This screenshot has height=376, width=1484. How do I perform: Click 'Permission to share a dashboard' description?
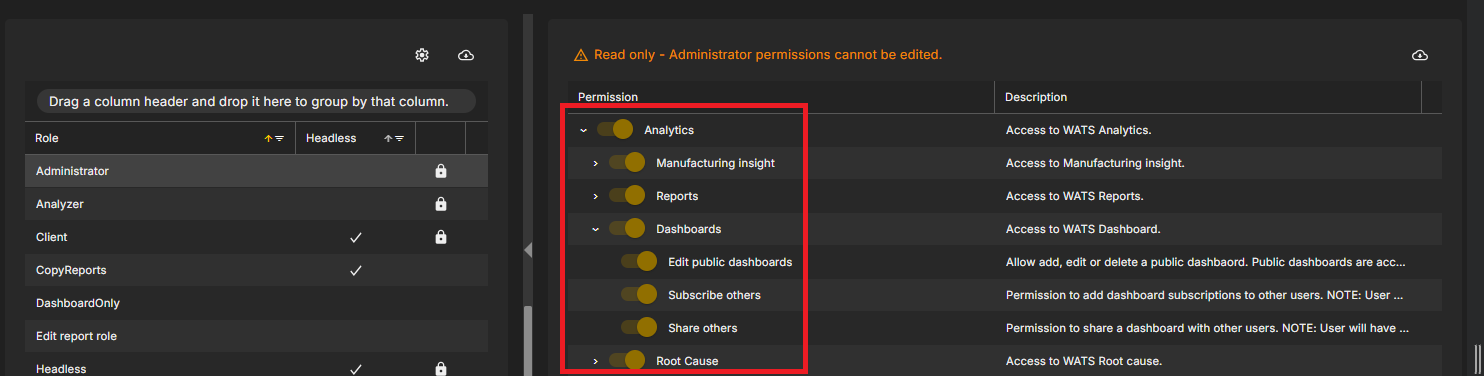pos(1207,328)
